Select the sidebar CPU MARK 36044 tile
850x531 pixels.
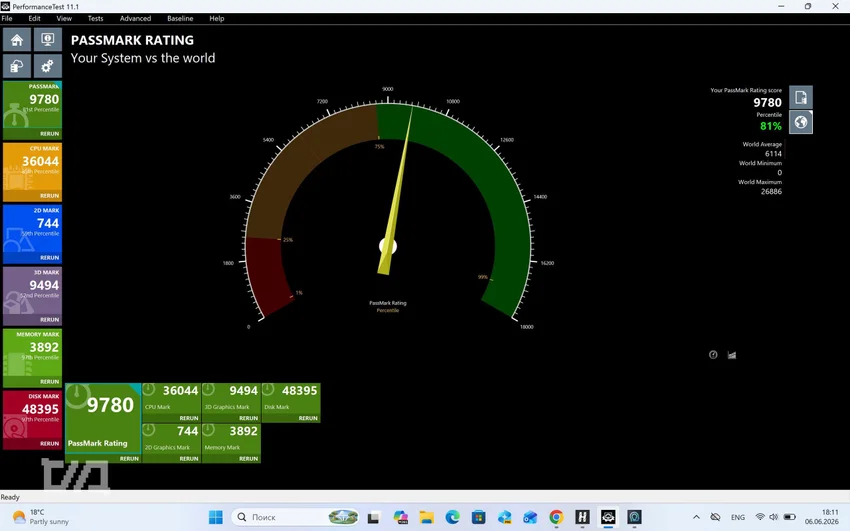coord(33,167)
